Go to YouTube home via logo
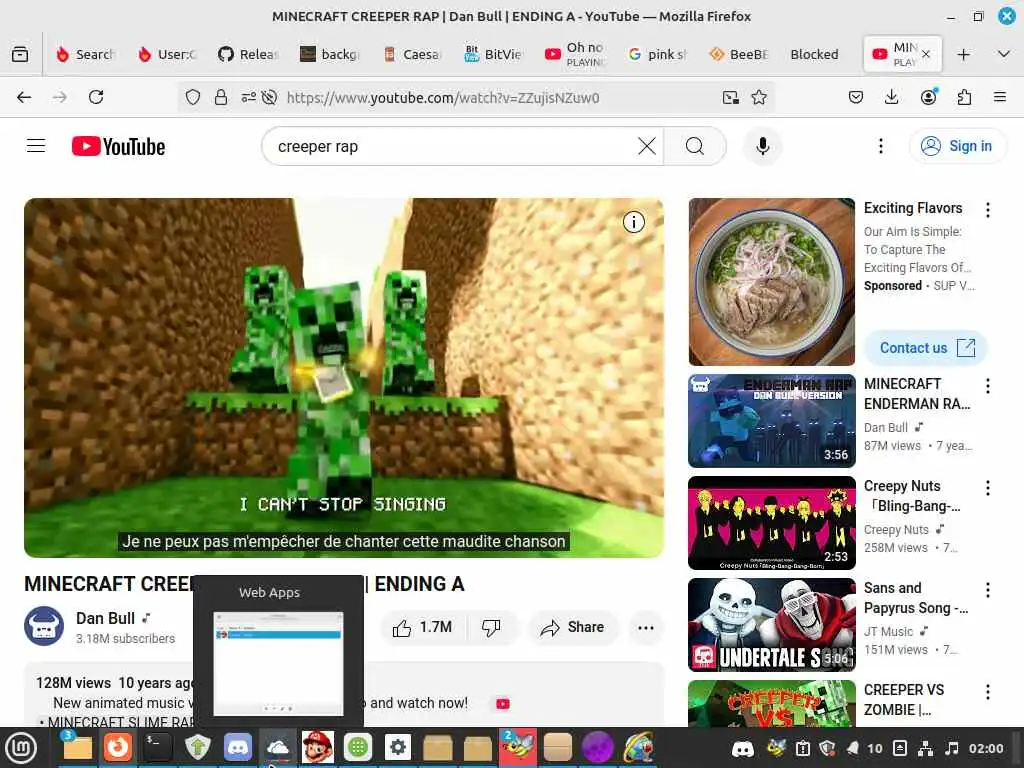1024x768 pixels. pyautogui.click(x=118, y=146)
